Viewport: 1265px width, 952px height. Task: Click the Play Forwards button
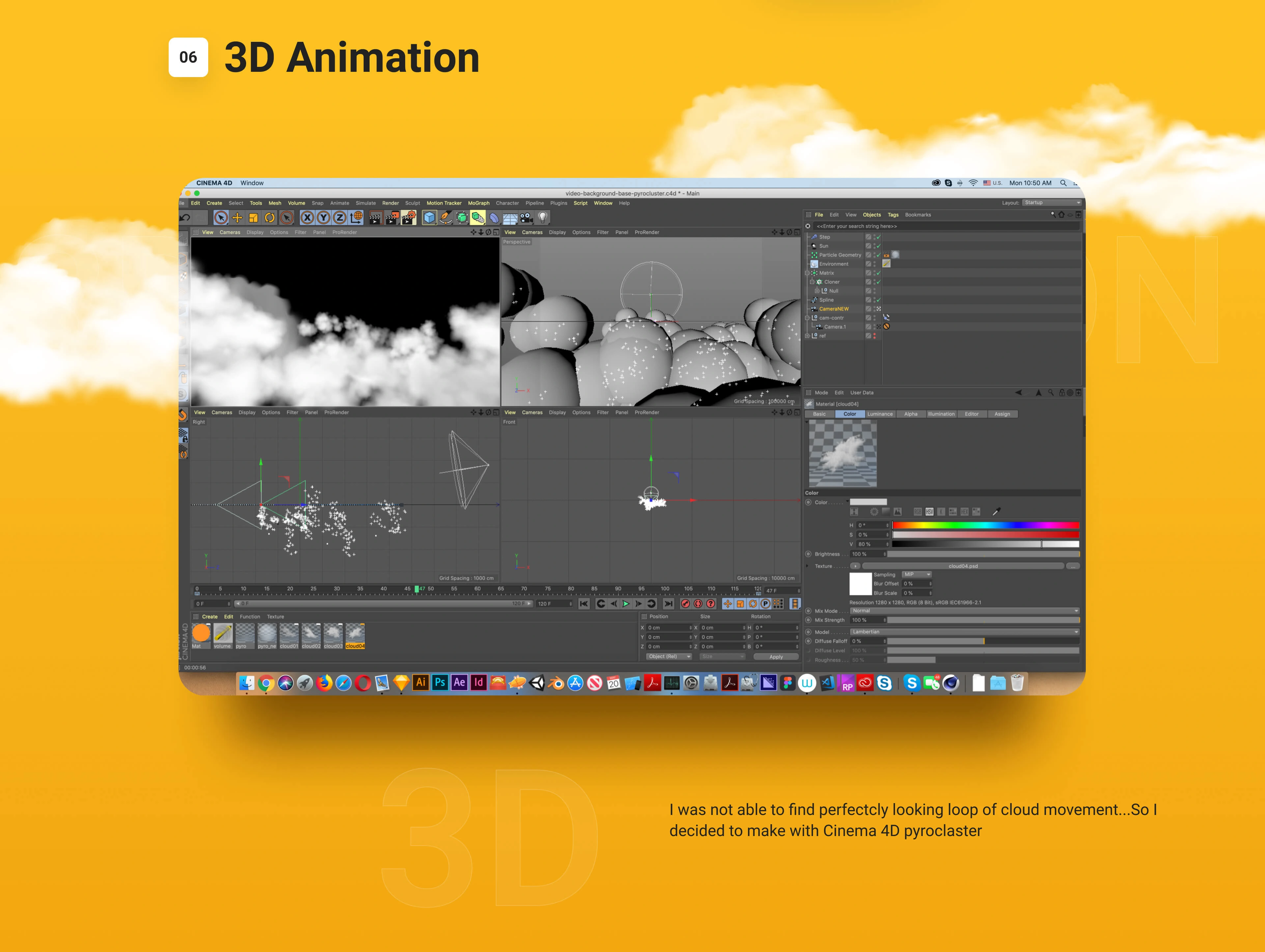[626, 604]
